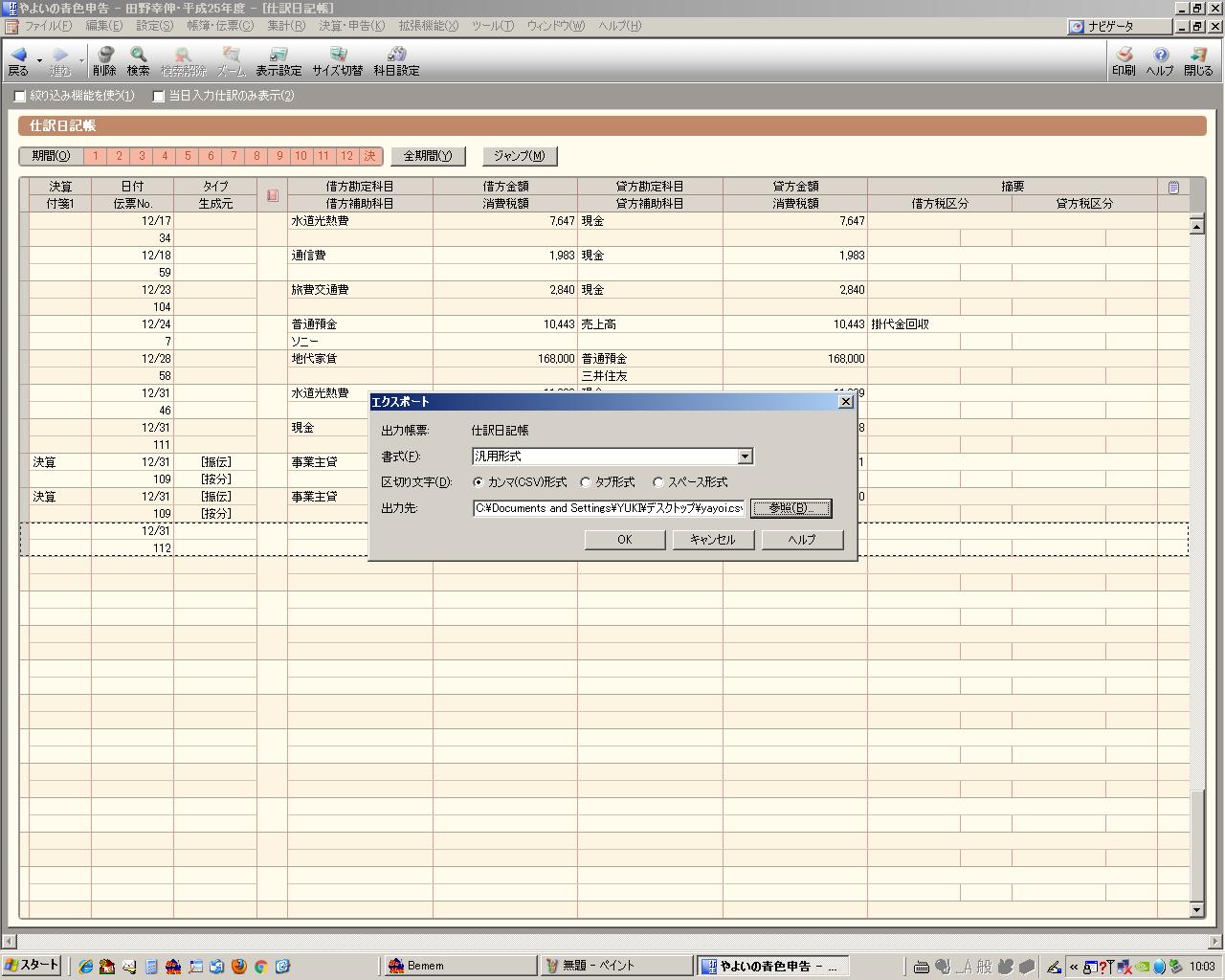Click the 閉じる close toolbar icon

[1198, 61]
